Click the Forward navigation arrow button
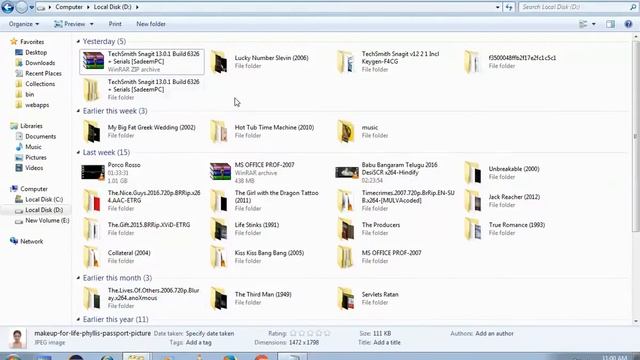This screenshot has width=640, height=360. point(22,7)
